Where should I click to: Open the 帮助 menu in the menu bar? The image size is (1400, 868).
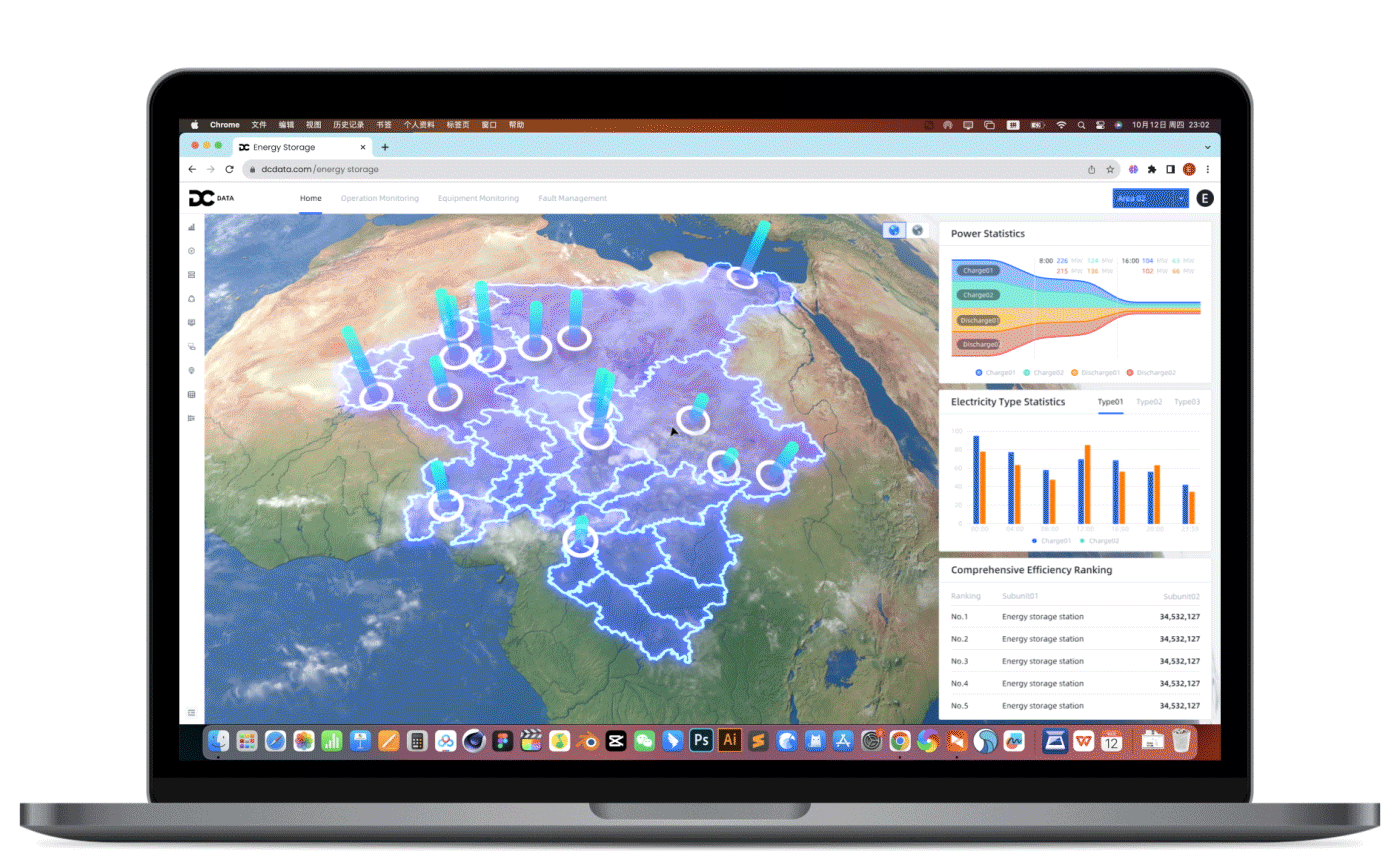tap(516, 125)
